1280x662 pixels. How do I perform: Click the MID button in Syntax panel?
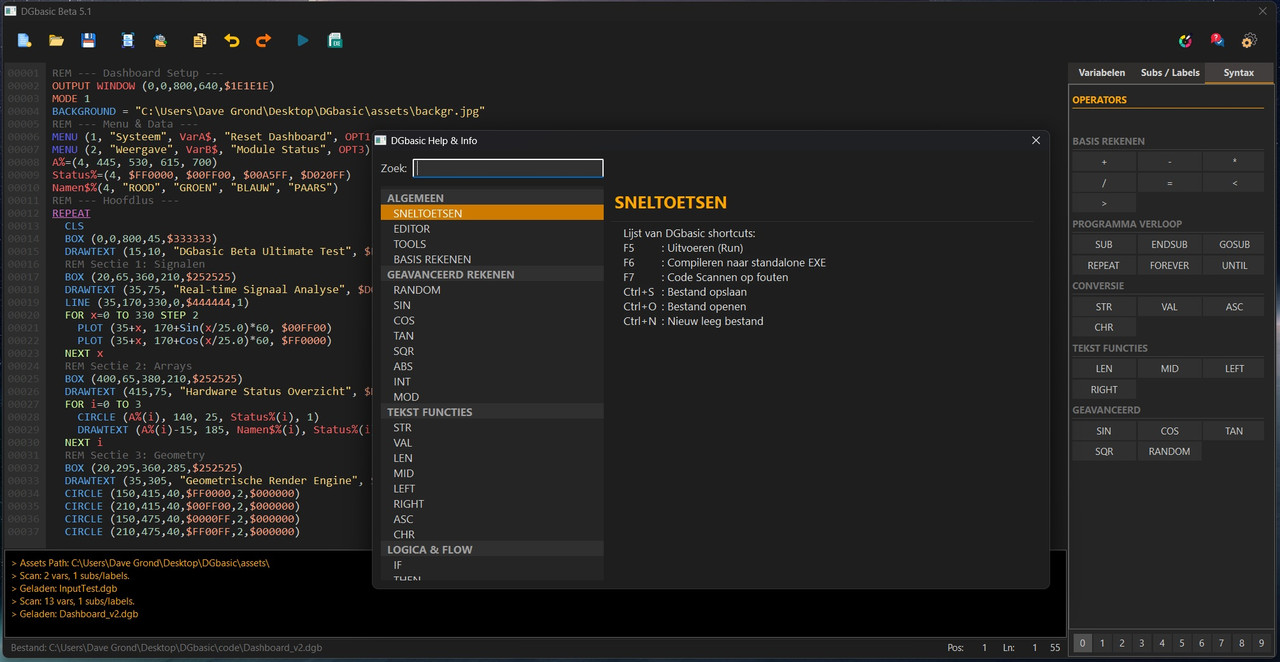1169,369
